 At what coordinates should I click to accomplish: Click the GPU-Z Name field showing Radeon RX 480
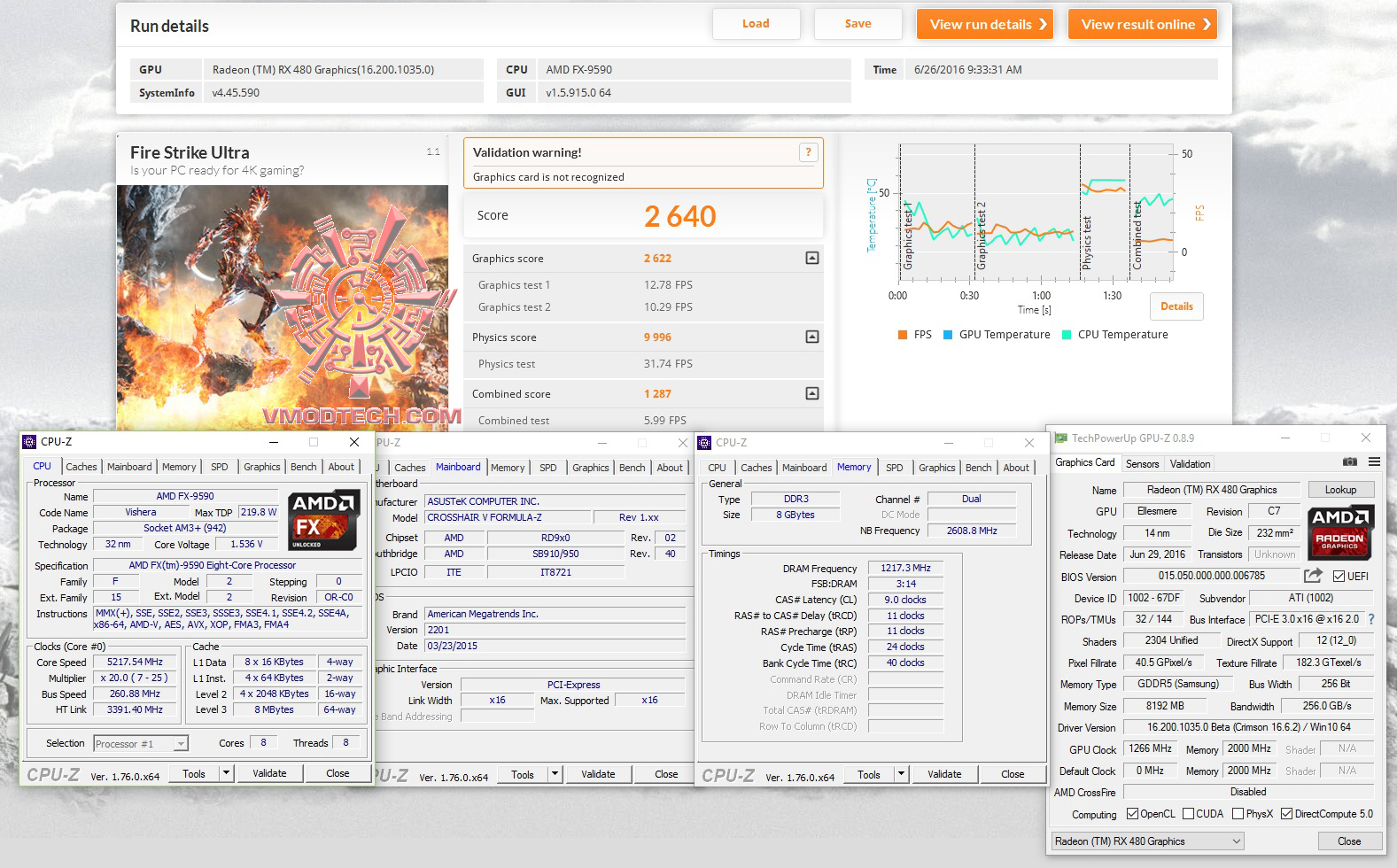[x=1212, y=490]
